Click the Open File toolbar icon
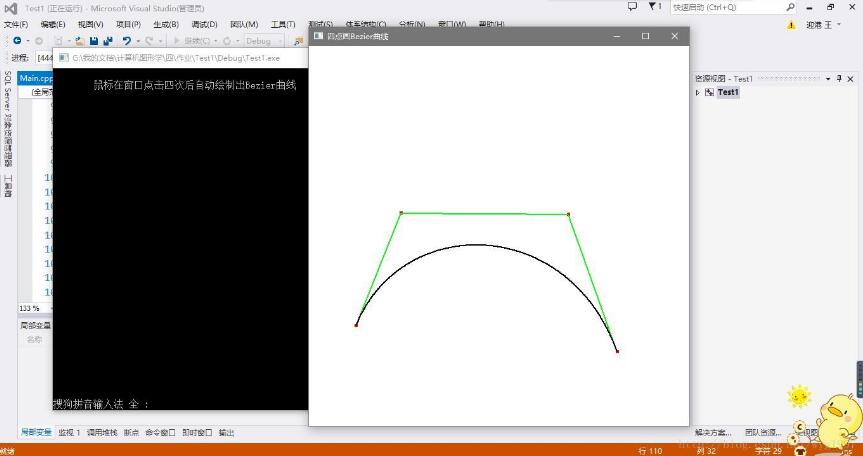 (80, 41)
